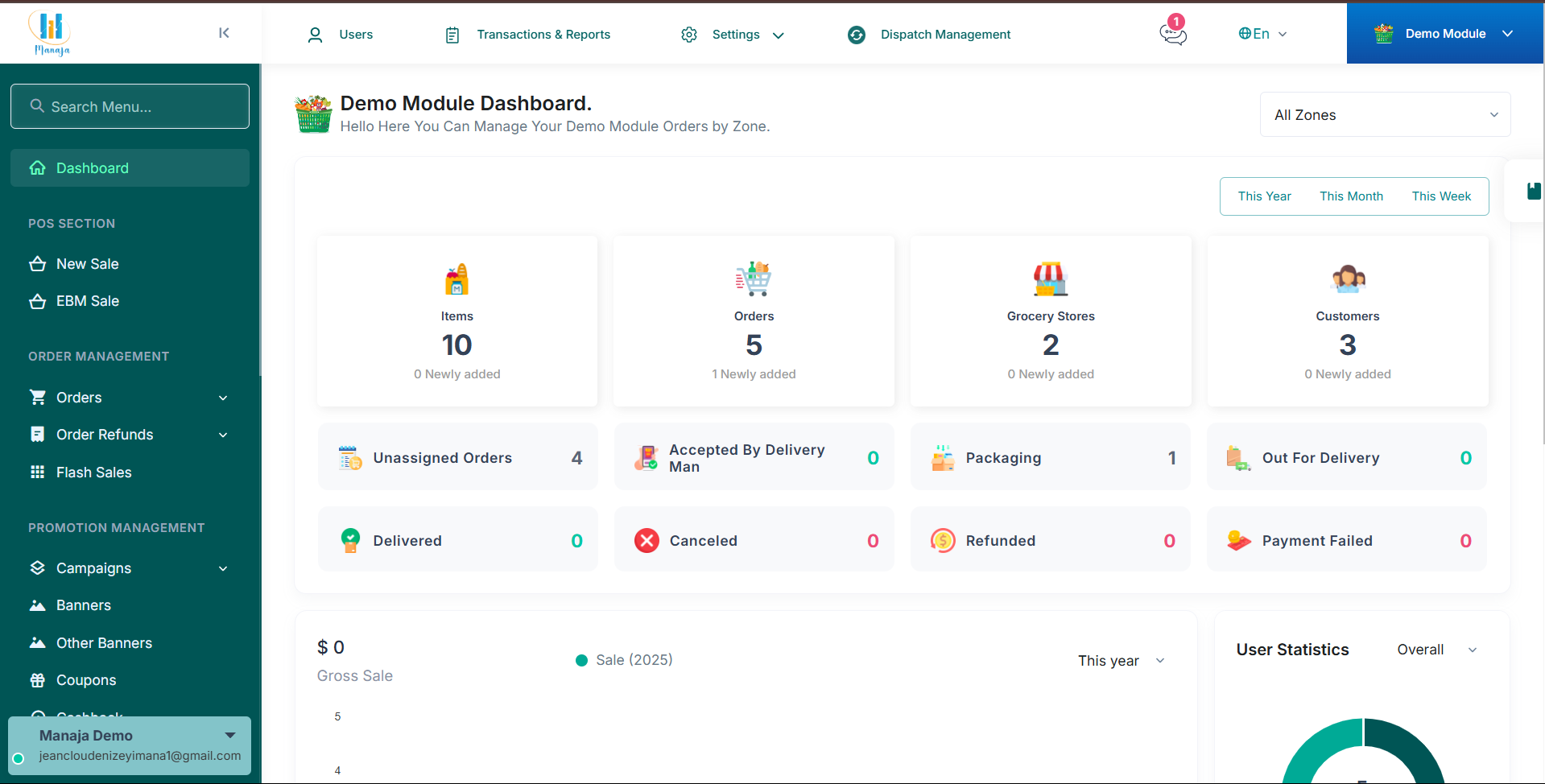Viewport: 1545px width, 784px height.
Task: Open EBM Sale
Action: click(x=87, y=301)
